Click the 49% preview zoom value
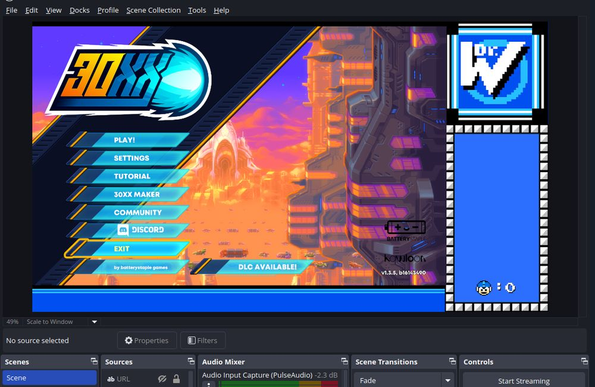This screenshot has height=387, width=595. coord(12,322)
